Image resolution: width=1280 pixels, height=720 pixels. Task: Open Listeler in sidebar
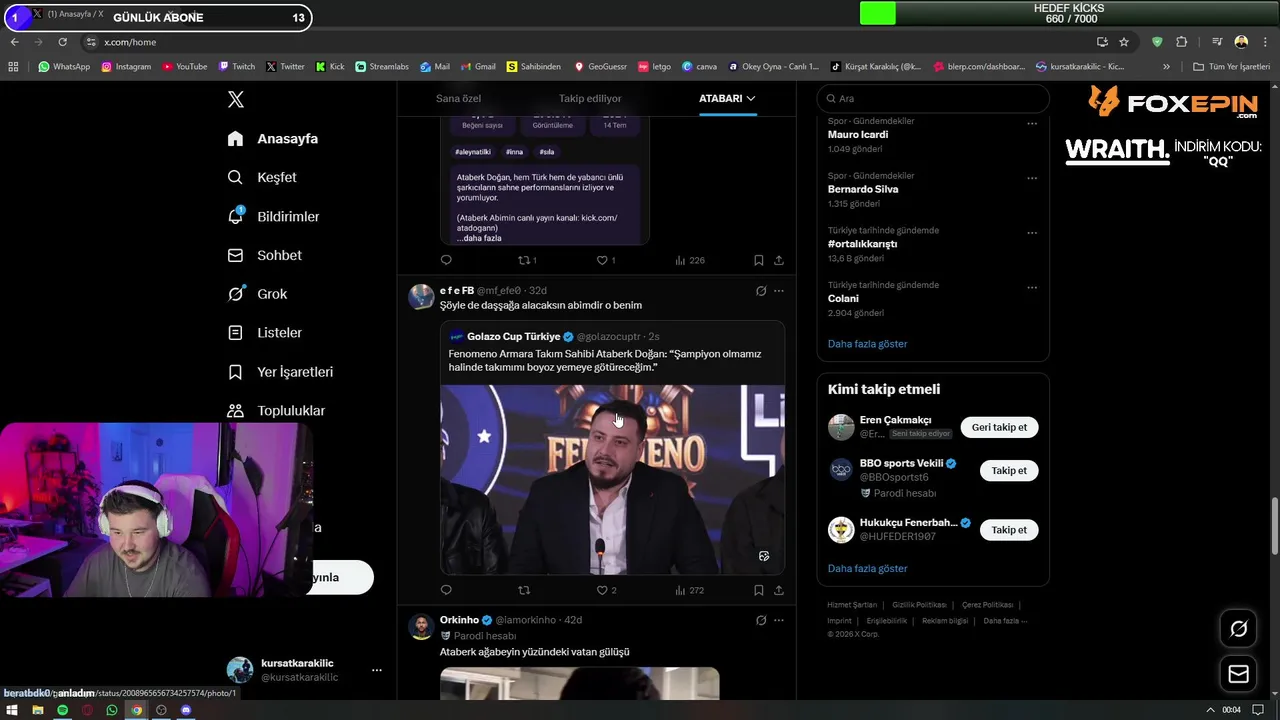(x=264, y=332)
